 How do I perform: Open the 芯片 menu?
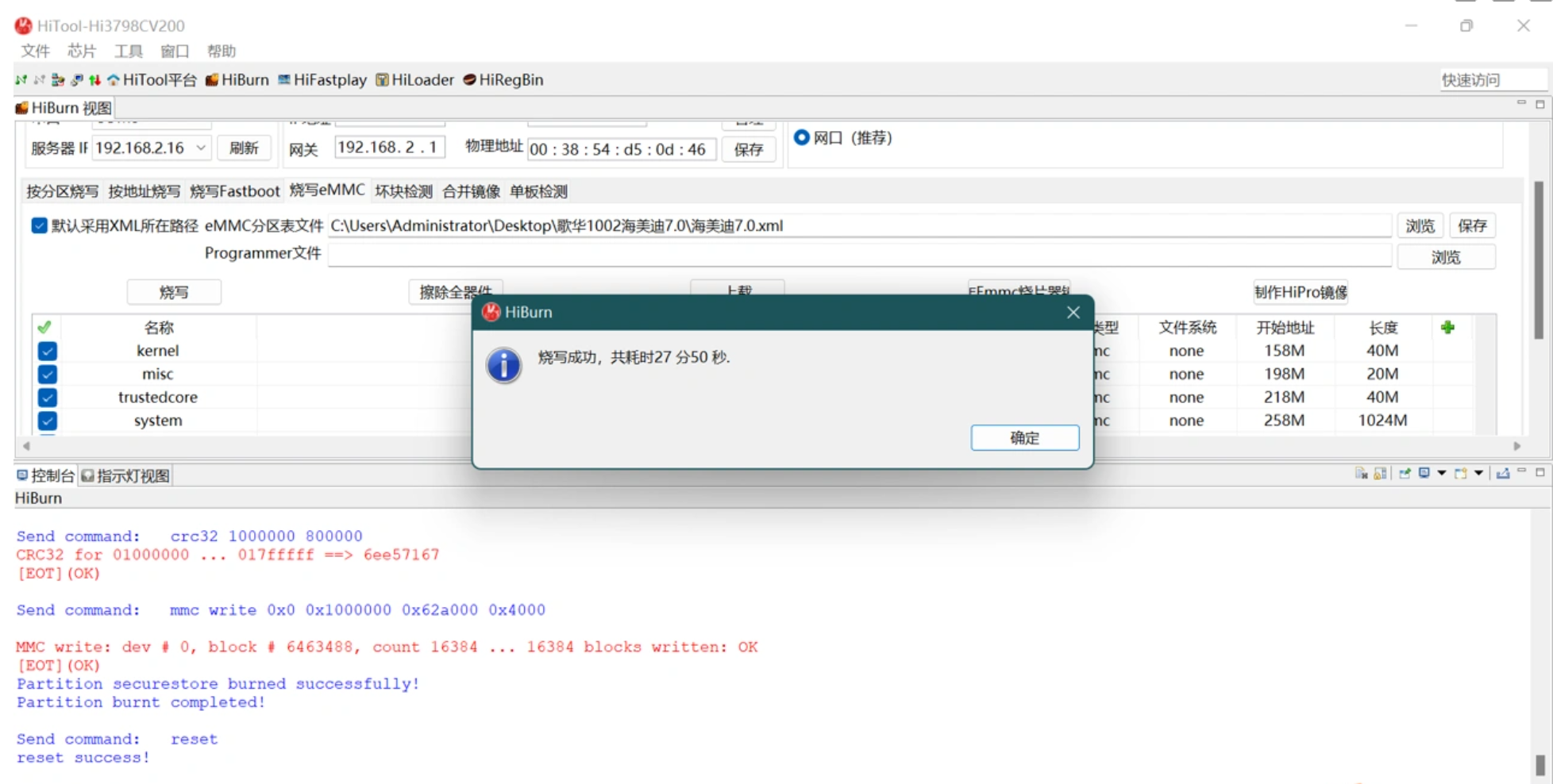click(x=82, y=52)
